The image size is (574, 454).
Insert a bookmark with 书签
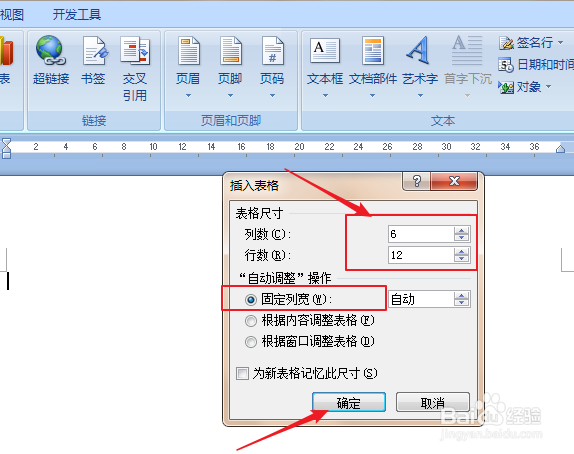pyautogui.click(x=94, y=60)
